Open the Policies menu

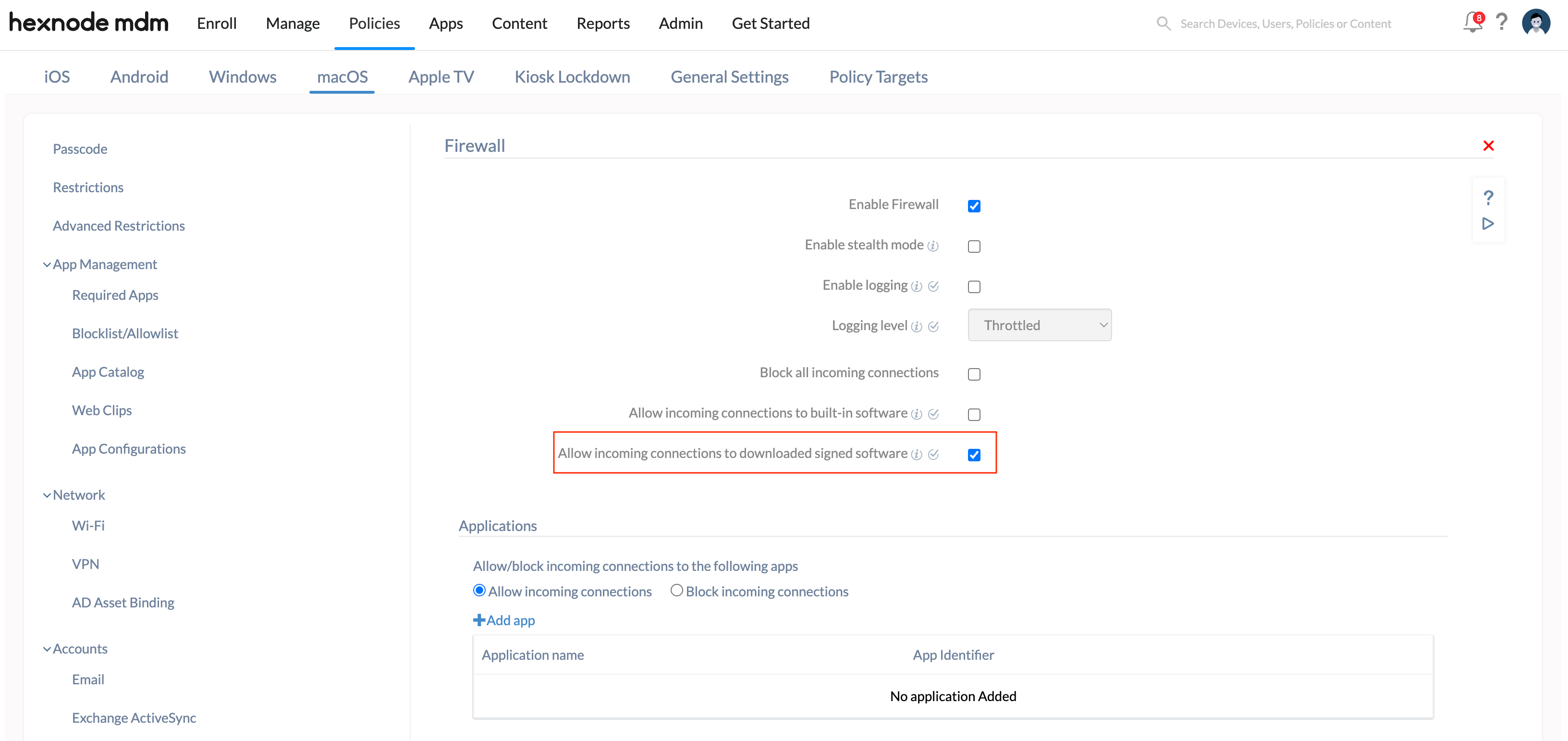point(374,23)
